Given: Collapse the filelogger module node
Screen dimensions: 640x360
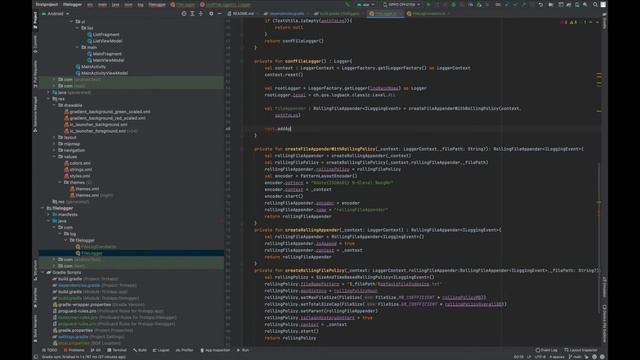Looking at the screenshot, I should [43, 208].
